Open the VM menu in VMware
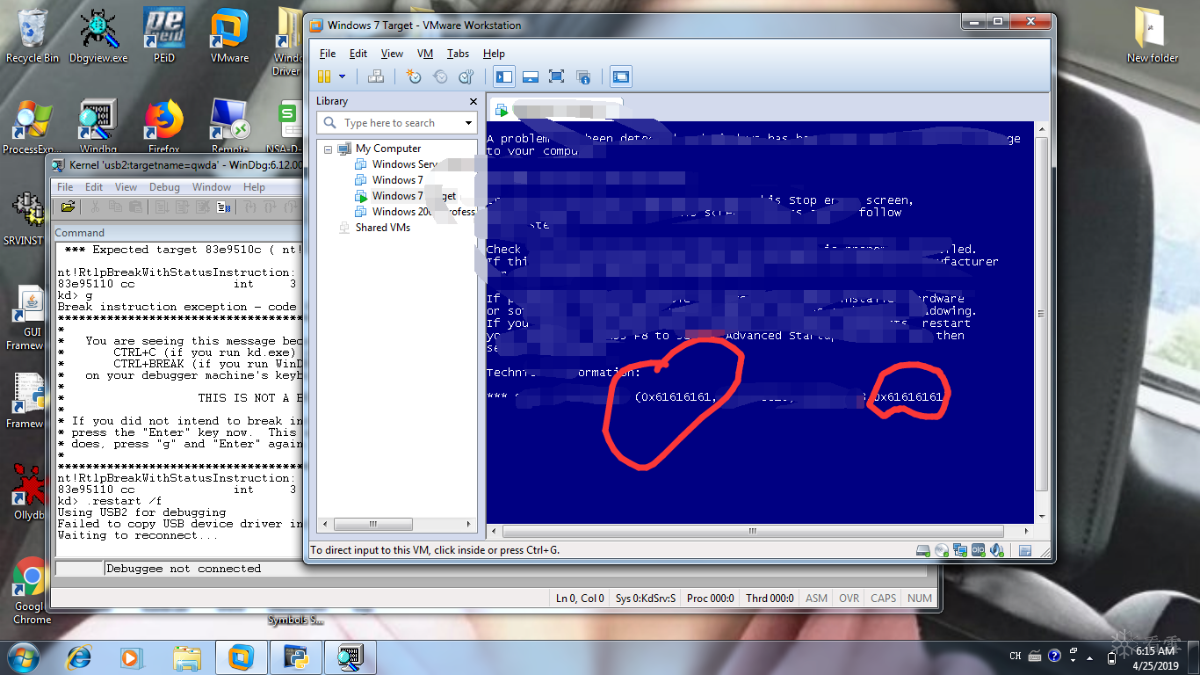This screenshot has height=675, width=1200. [x=425, y=54]
